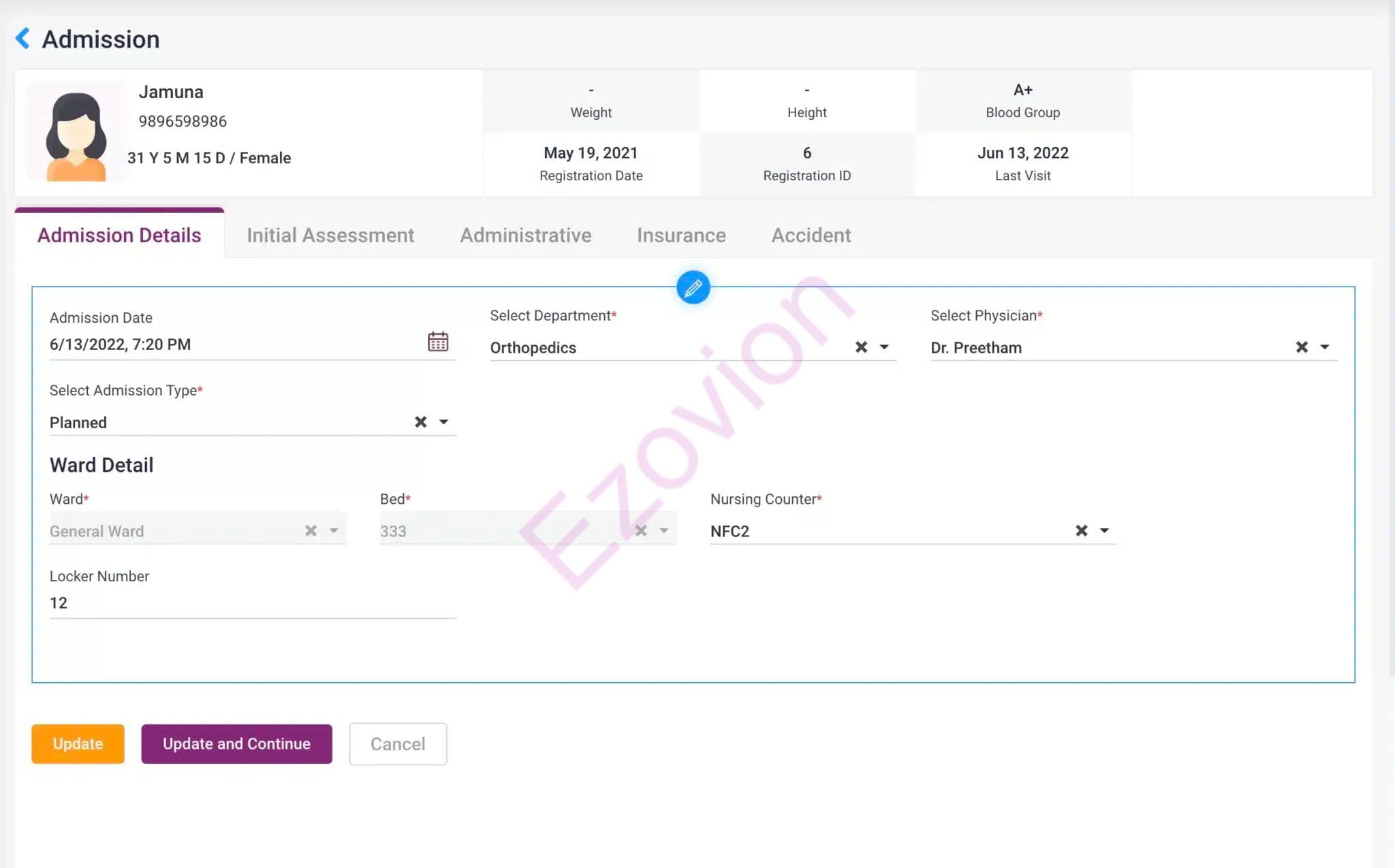
Task: Click the blue pencil edit icon
Action: (693, 288)
